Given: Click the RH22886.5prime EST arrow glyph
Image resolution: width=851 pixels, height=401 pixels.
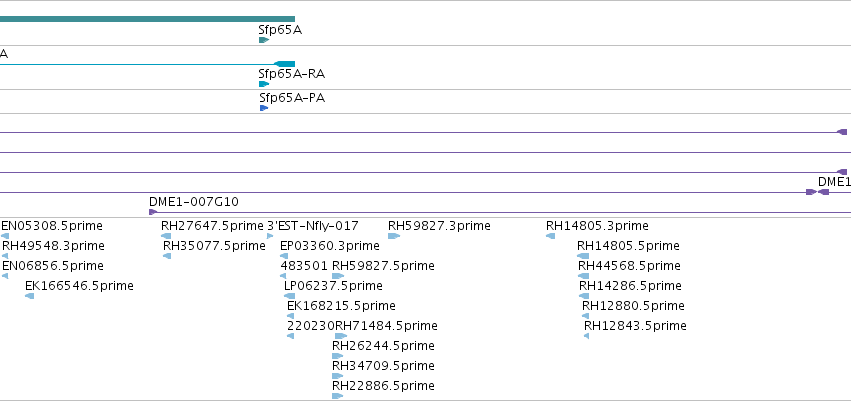Looking at the screenshot, I should (x=338, y=396).
